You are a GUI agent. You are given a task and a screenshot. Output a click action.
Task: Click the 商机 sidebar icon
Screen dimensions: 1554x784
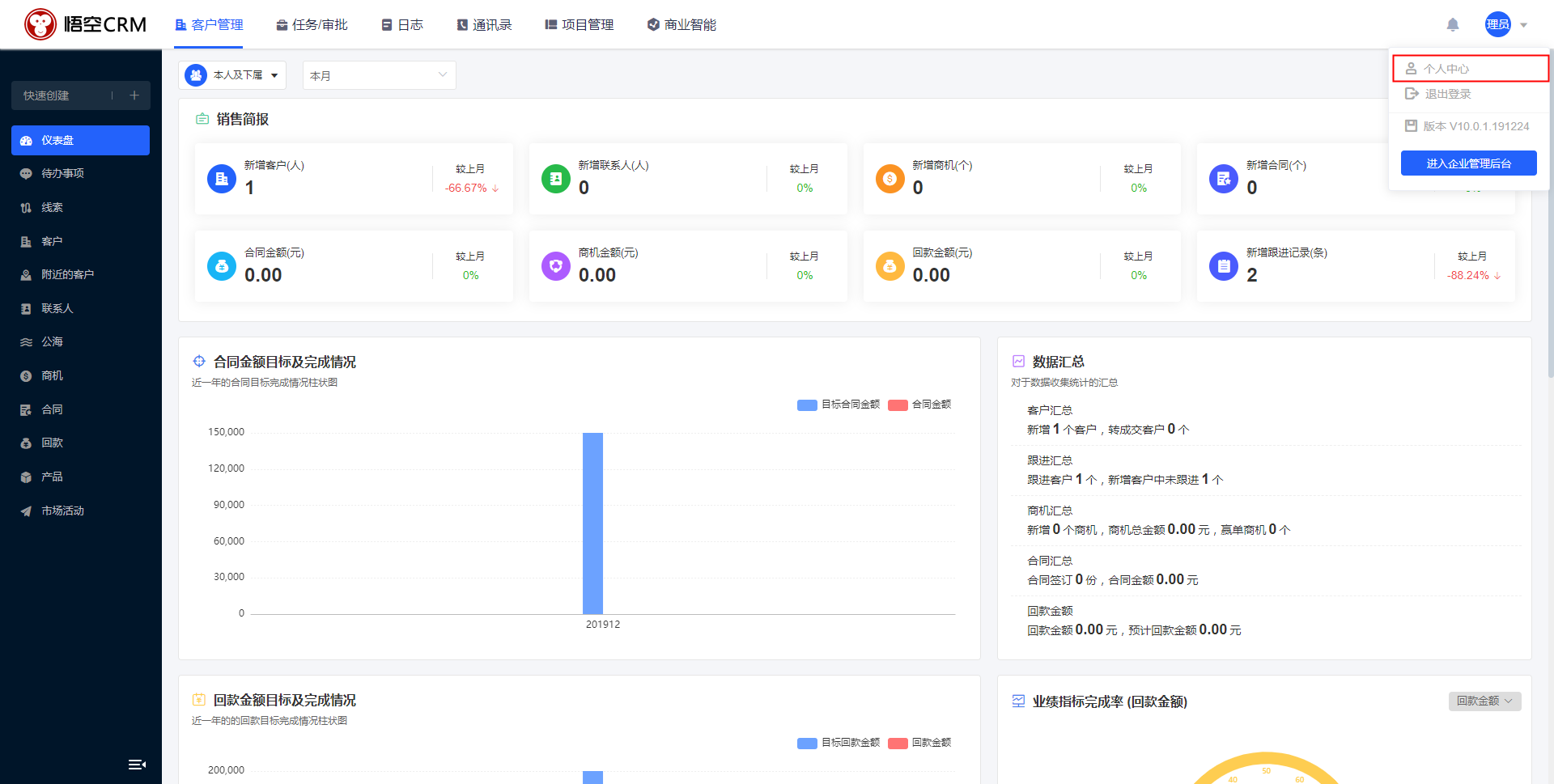pyautogui.click(x=26, y=376)
